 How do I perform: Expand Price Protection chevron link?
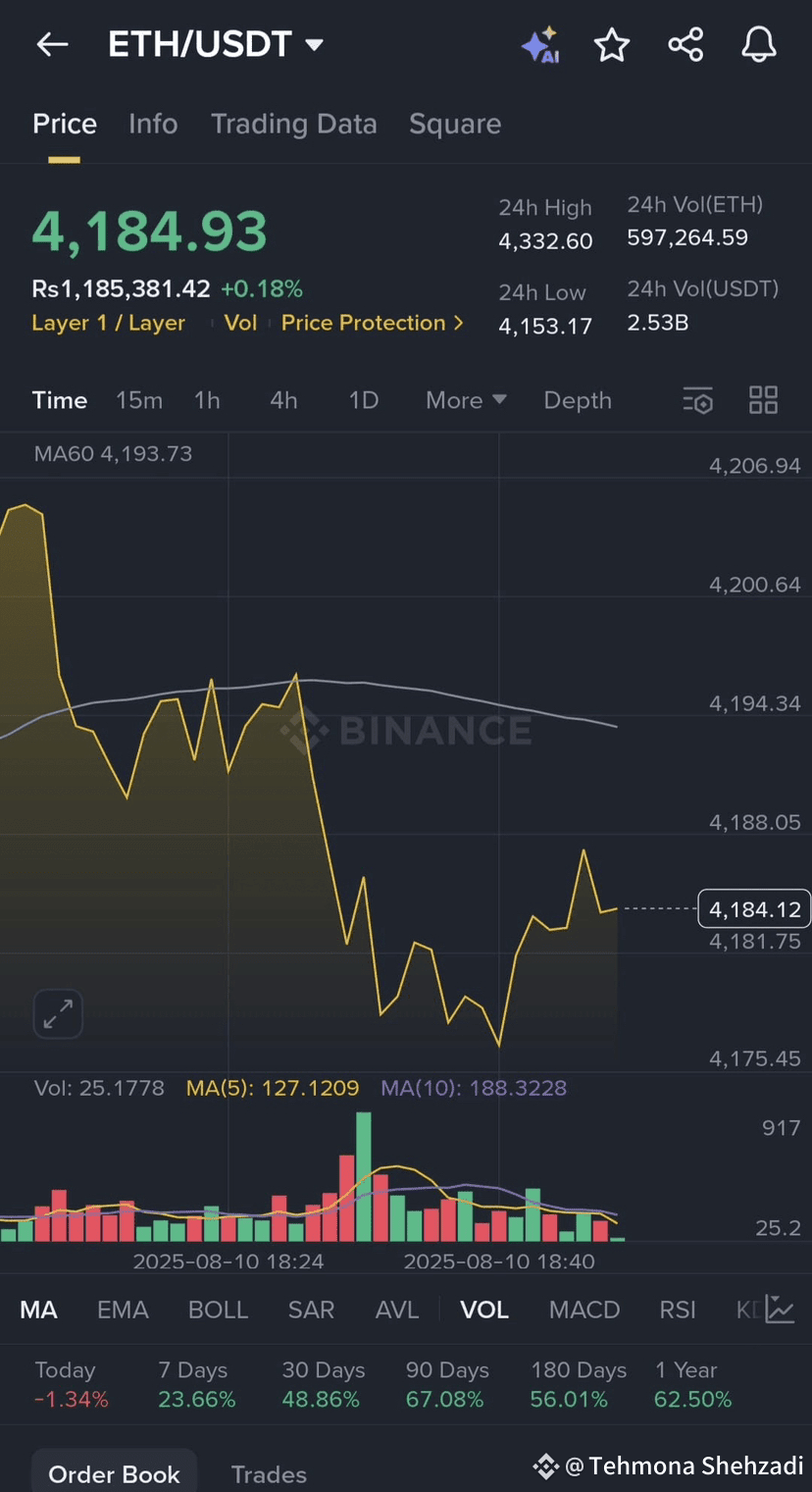[x=373, y=323]
